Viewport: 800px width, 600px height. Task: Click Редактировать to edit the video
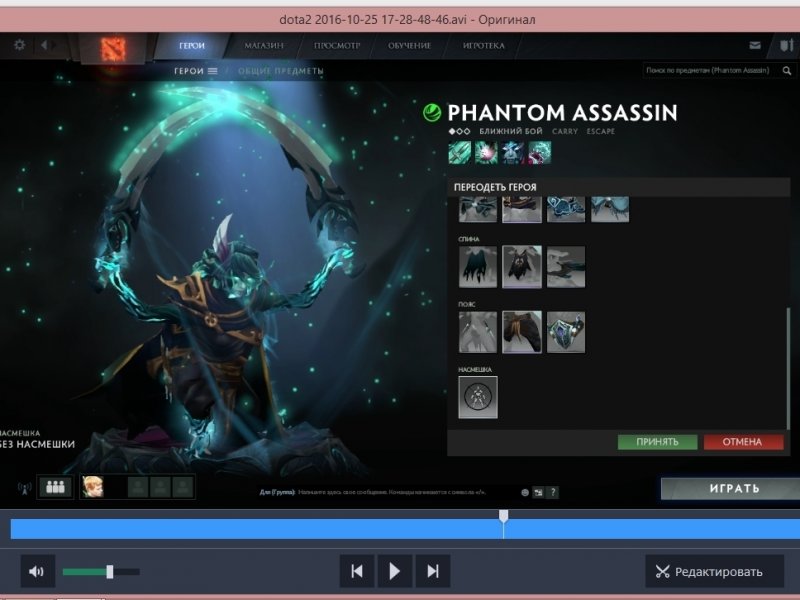click(714, 571)
